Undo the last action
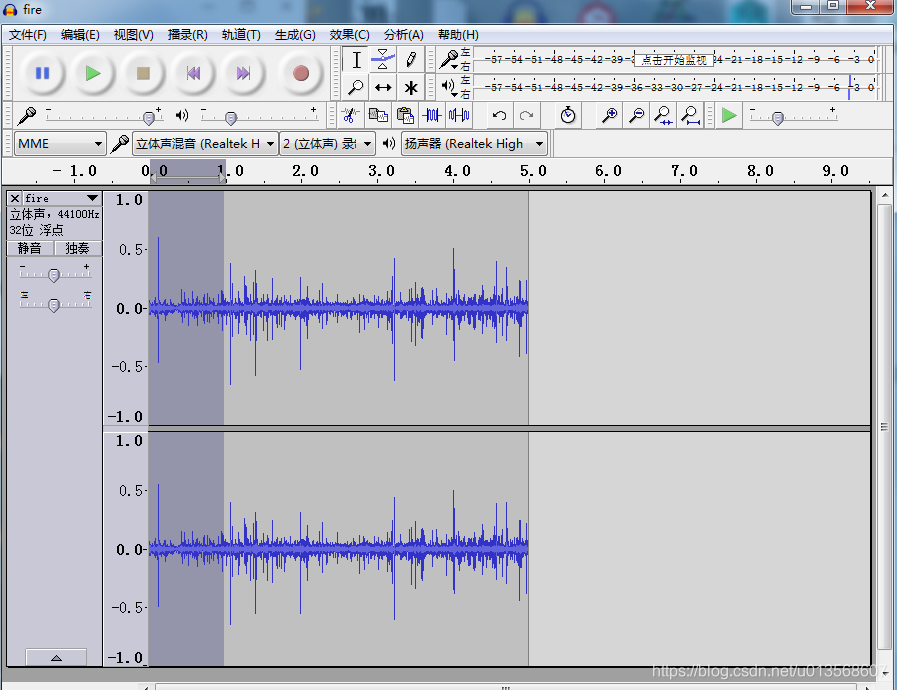Viewport: 897px width, 690px height. 499,116
